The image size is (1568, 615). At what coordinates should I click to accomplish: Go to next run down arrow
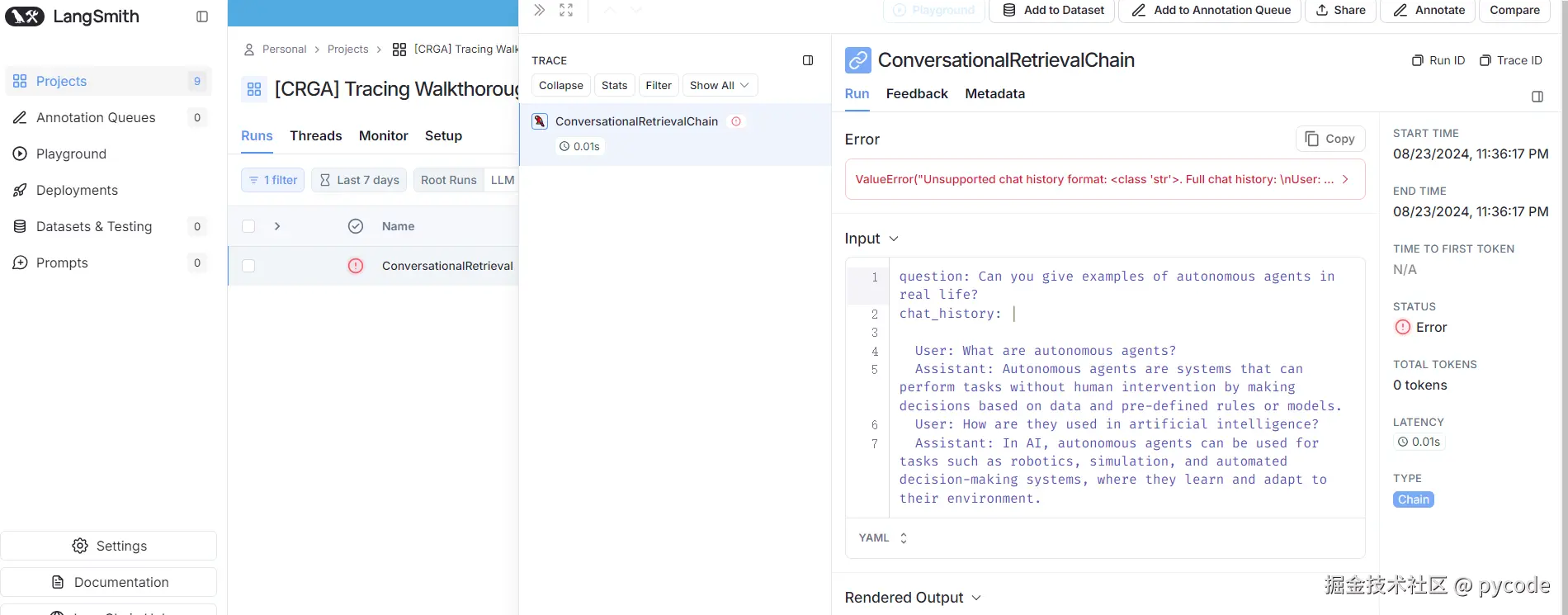635,10
